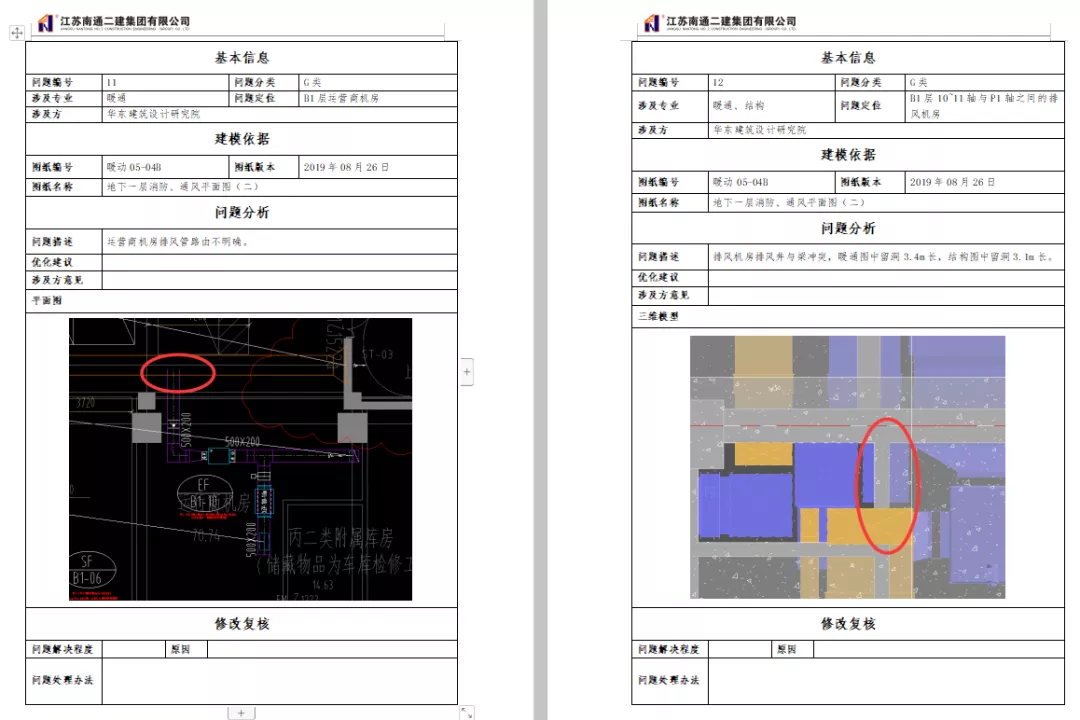Image resolution: width=1080 pixels, height=720 pixels.
Task: Select the floor plan image in the 平面图 row
Action: pyautogui.click(x=238, y=460)
